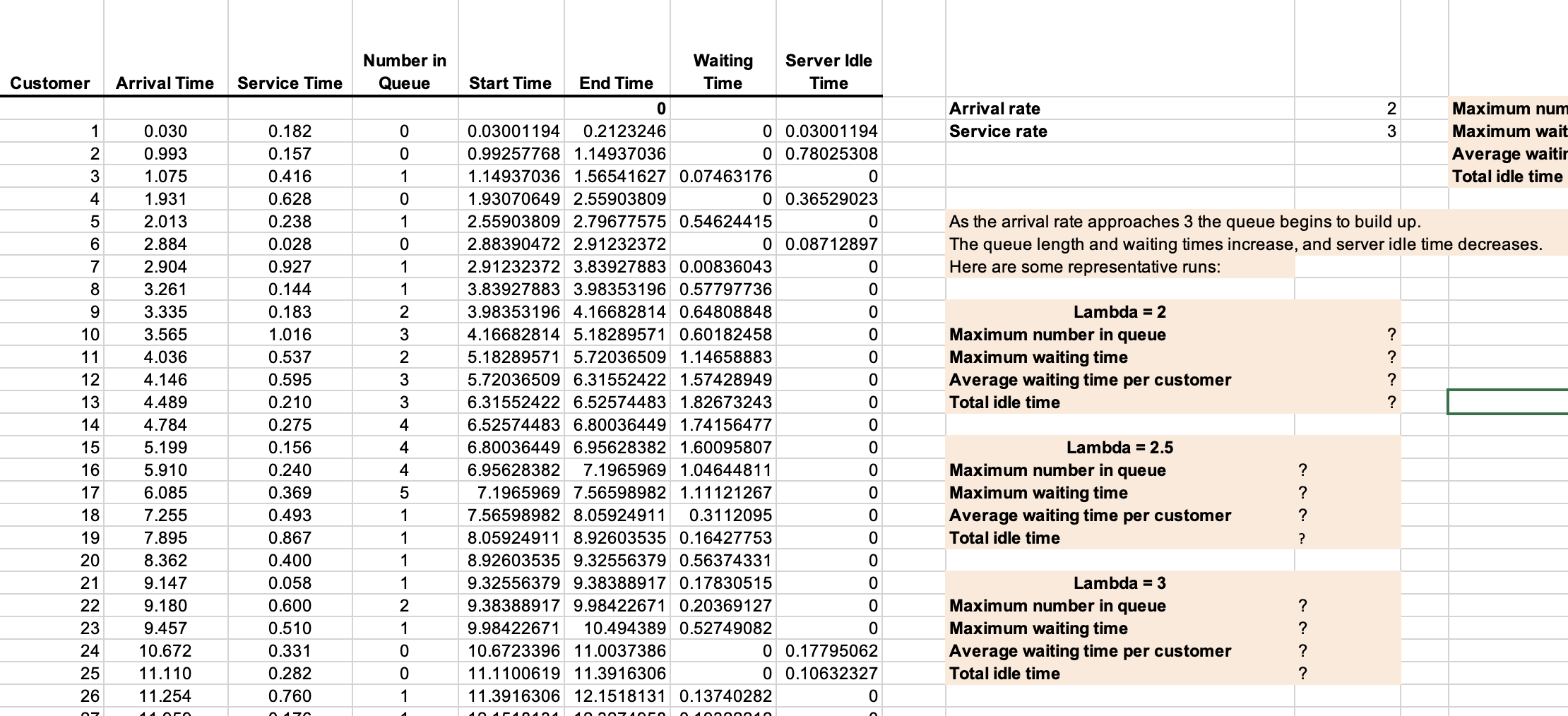Click the Arrival Time column header

pos(164,83)
